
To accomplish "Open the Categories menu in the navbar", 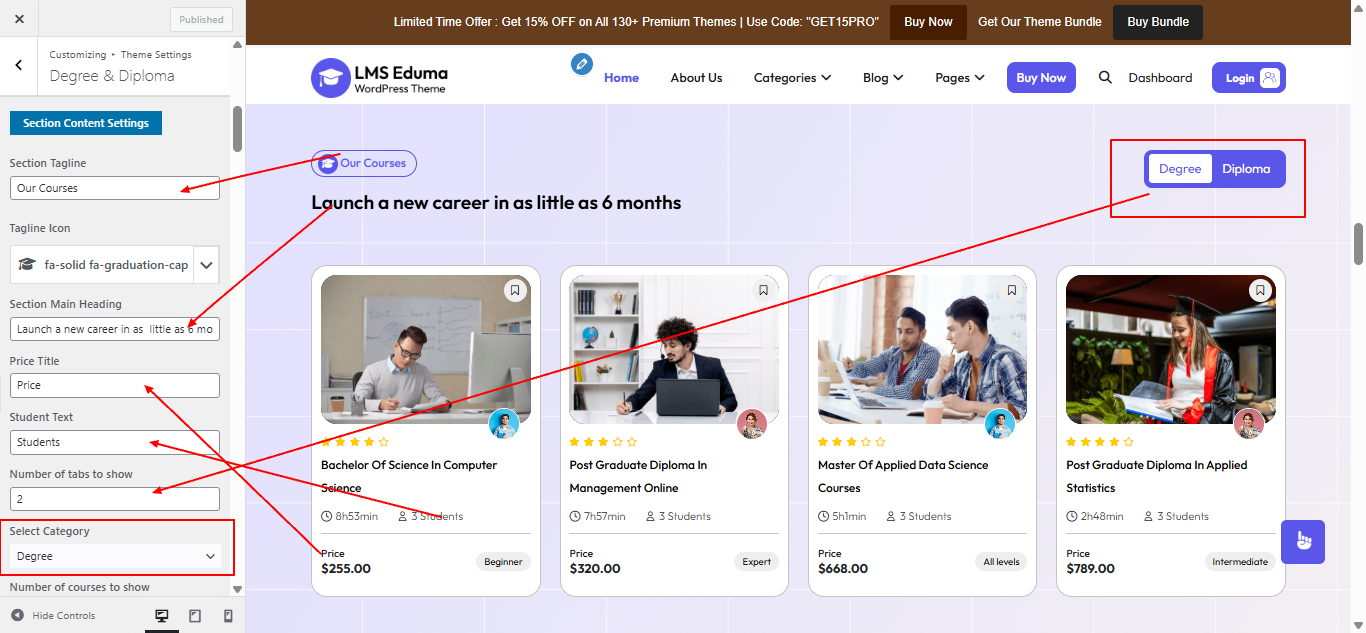I will click(x=791, y=77).
